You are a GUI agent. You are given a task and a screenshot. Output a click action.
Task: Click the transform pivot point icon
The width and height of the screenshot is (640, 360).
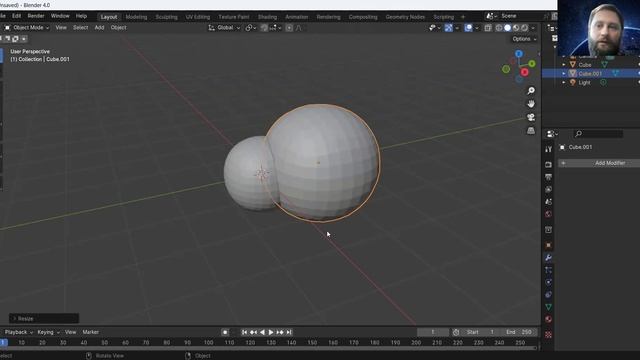250,28
